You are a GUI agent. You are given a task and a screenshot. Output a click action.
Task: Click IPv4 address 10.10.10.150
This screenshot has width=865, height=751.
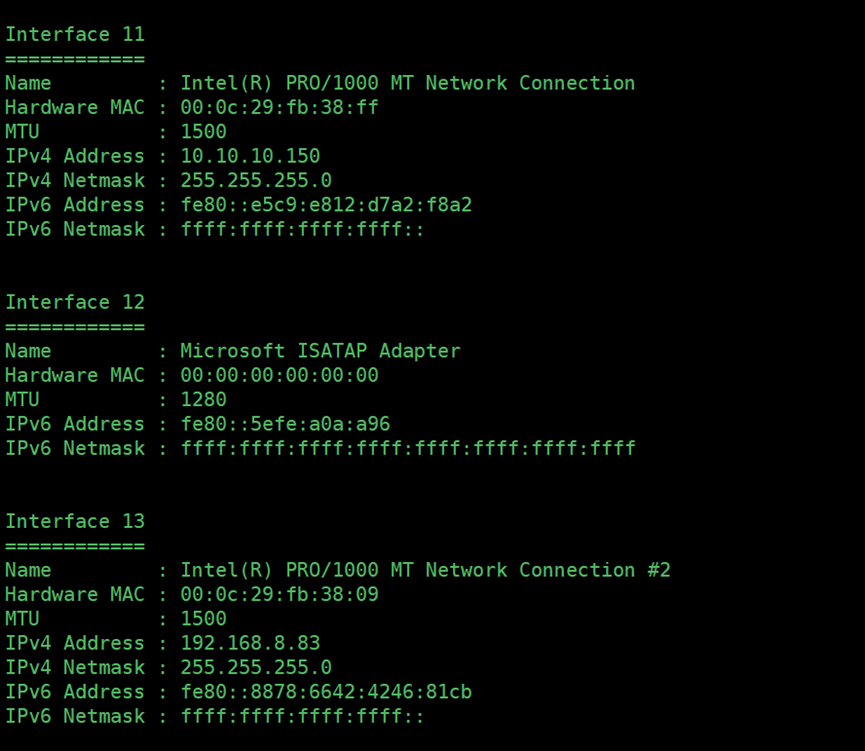(x=250, y=156)
